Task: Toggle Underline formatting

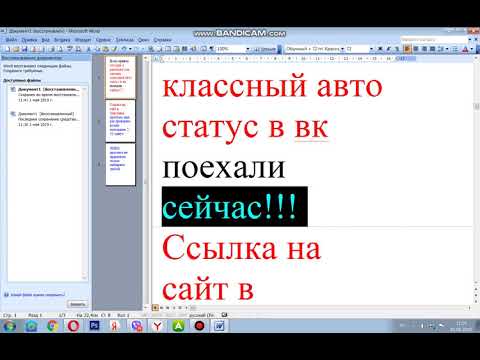Action: tap(397, 49)
